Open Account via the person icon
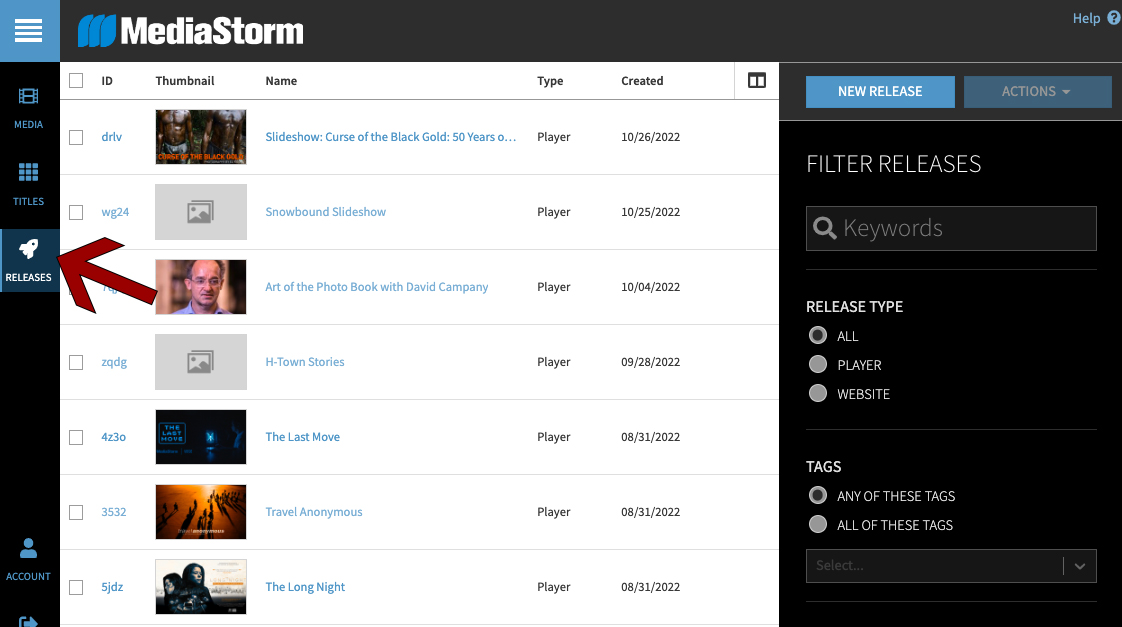 (28, 548)
